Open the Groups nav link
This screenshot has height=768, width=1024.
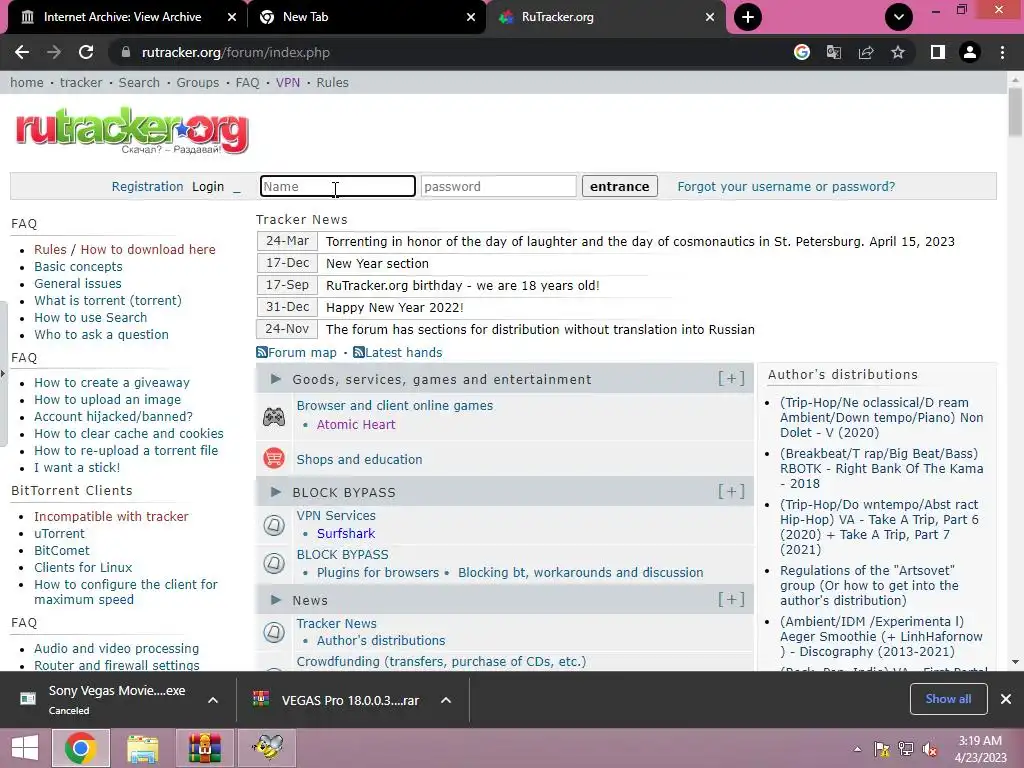pyautogui.click(x=197, y=82)
